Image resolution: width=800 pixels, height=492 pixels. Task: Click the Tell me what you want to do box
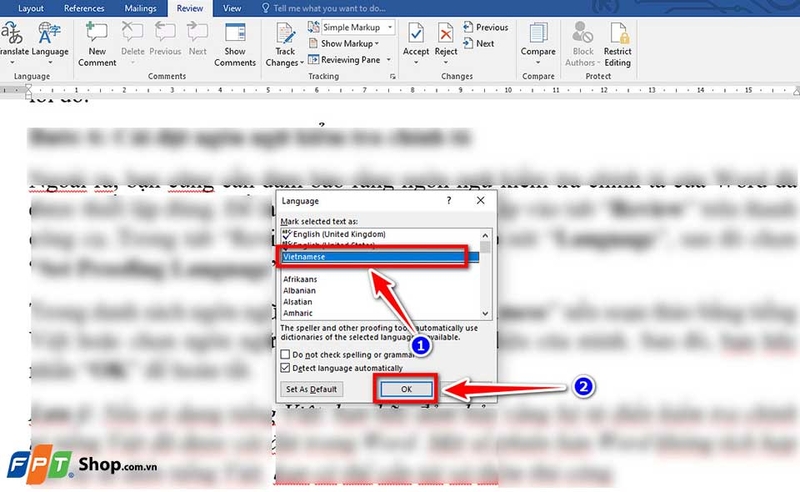point(323,8)
